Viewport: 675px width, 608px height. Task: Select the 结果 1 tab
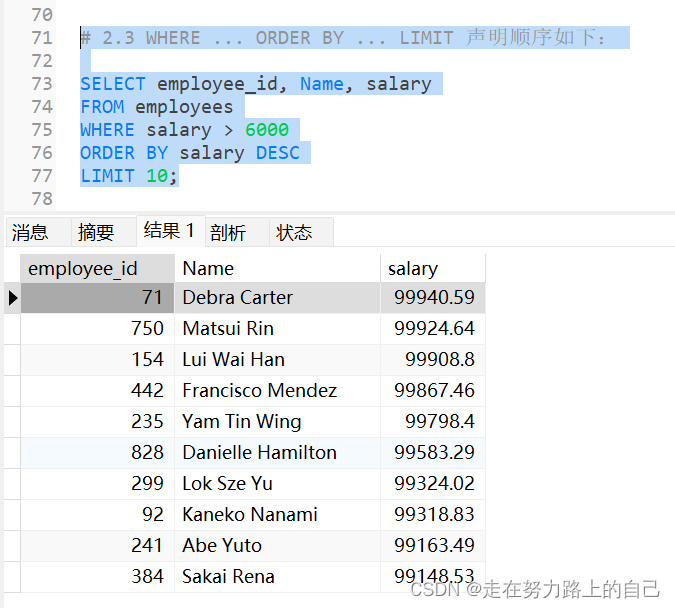[x=171, y=231]
